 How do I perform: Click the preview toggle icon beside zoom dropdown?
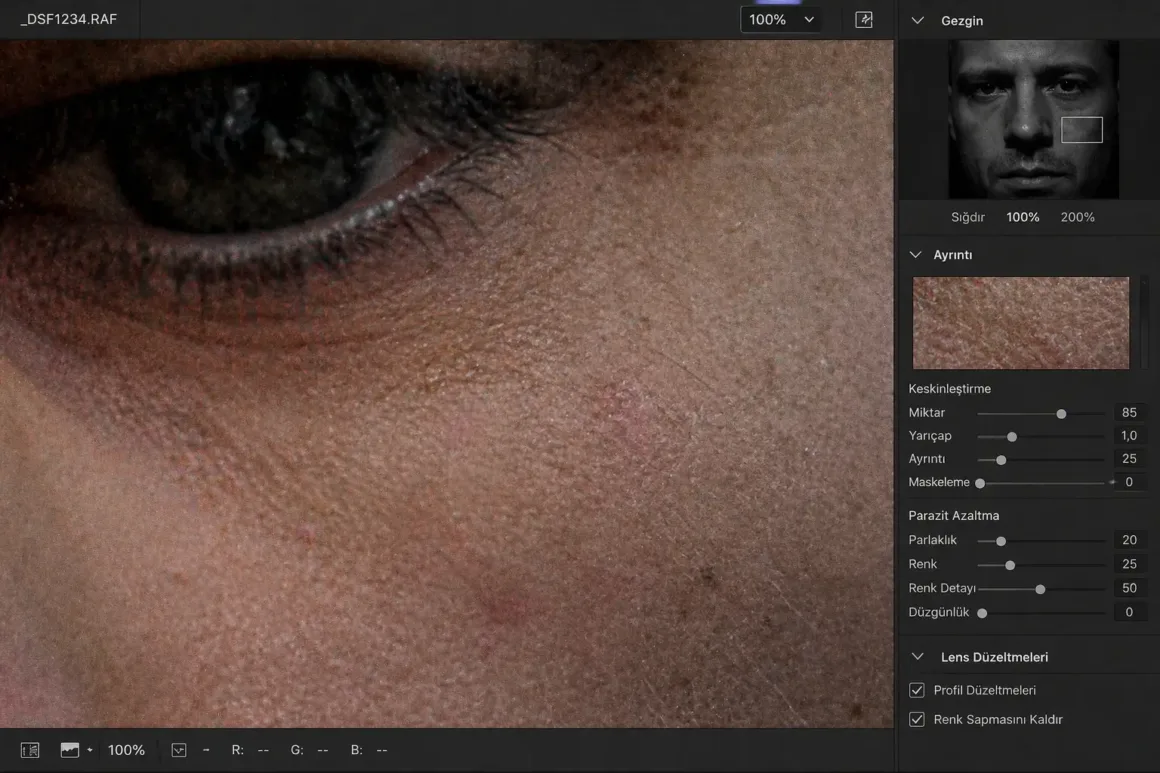pos(864,20)
